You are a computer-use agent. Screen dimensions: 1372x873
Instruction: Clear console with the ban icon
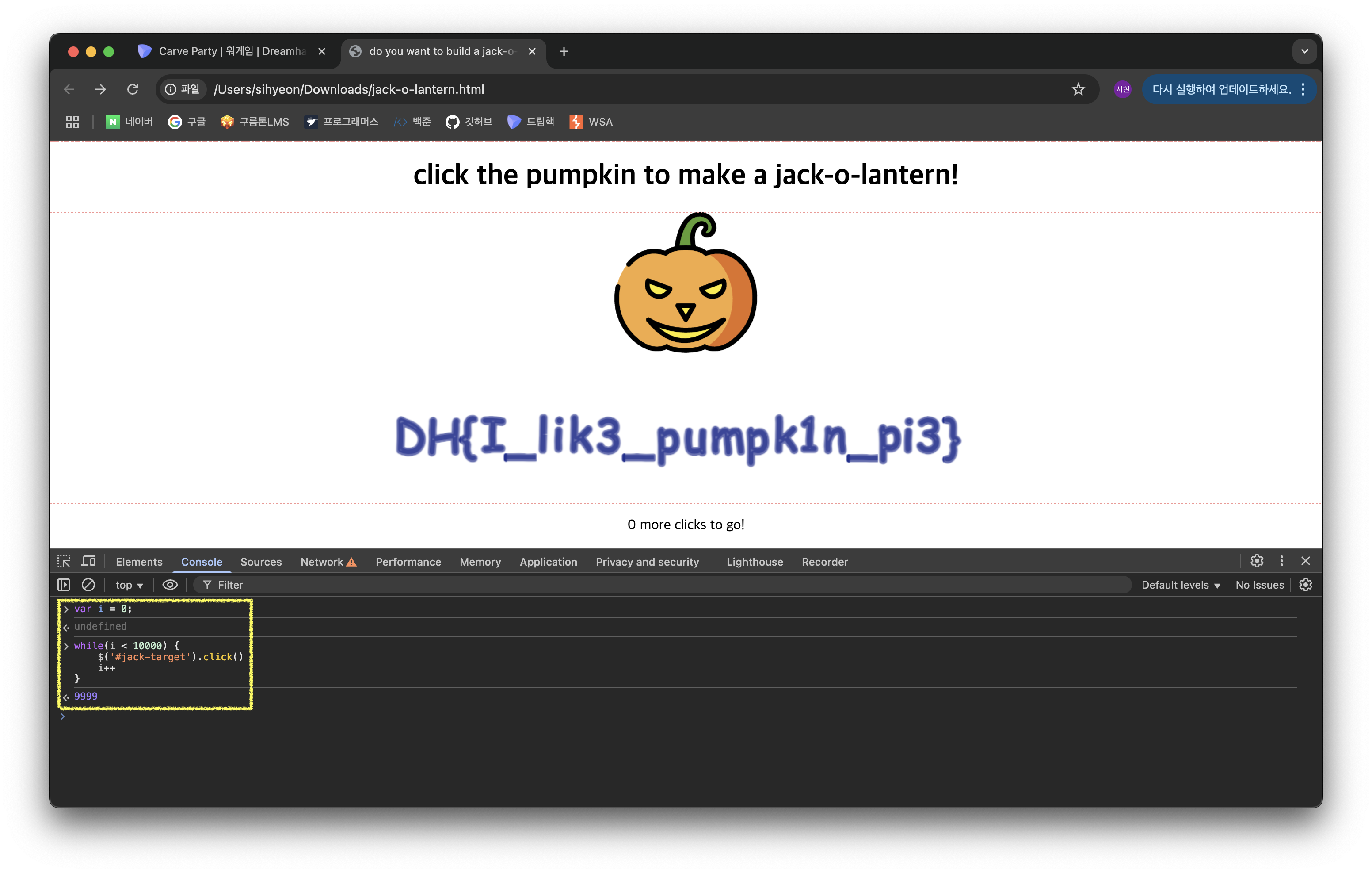tap(88, 585)
